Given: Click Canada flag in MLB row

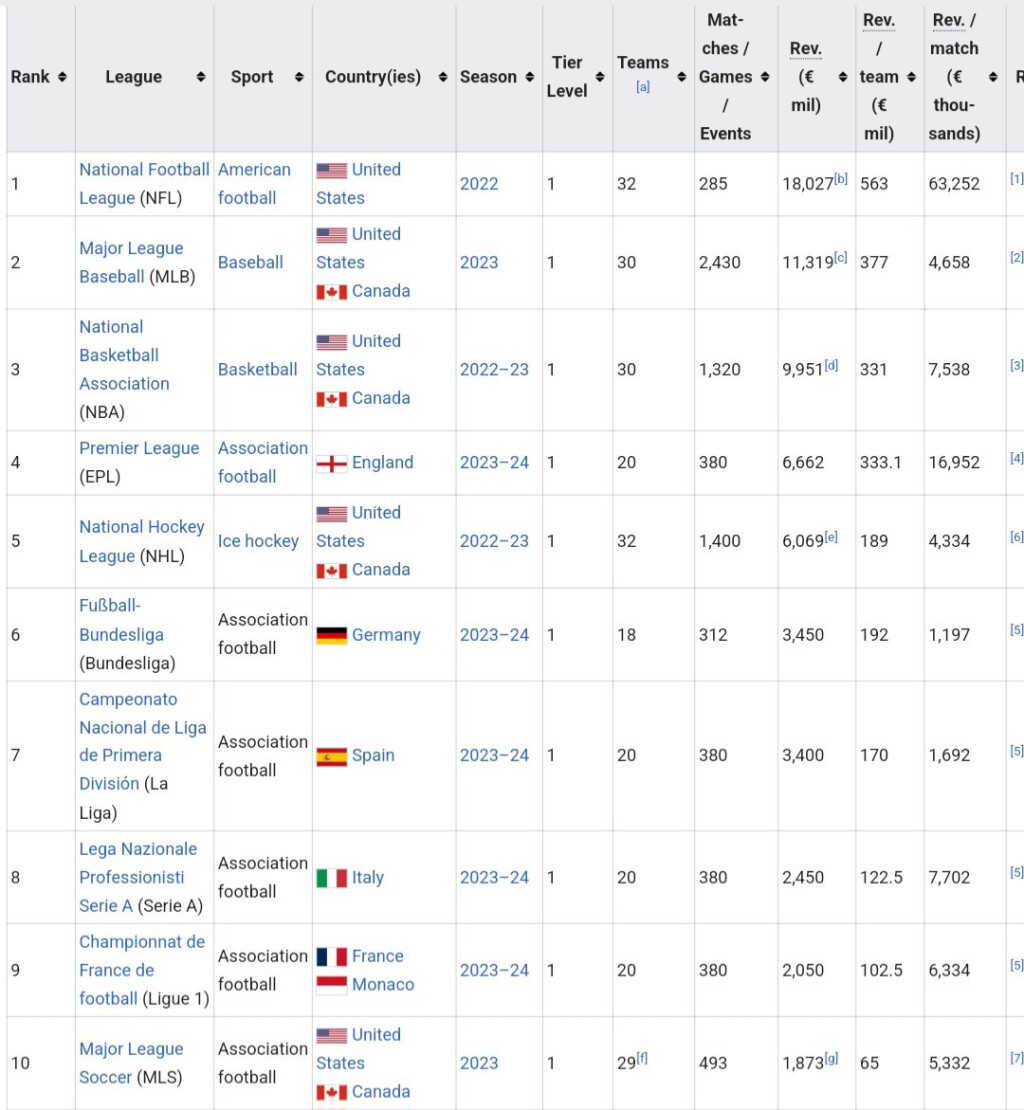Looking at the screenshot, I should 331,292.
